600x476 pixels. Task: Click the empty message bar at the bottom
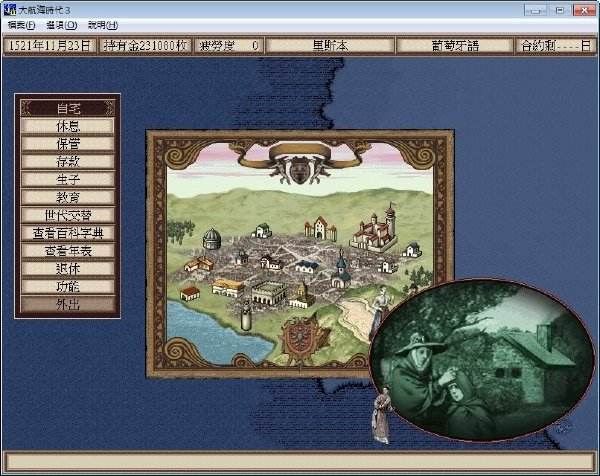[x=300, y=462]
